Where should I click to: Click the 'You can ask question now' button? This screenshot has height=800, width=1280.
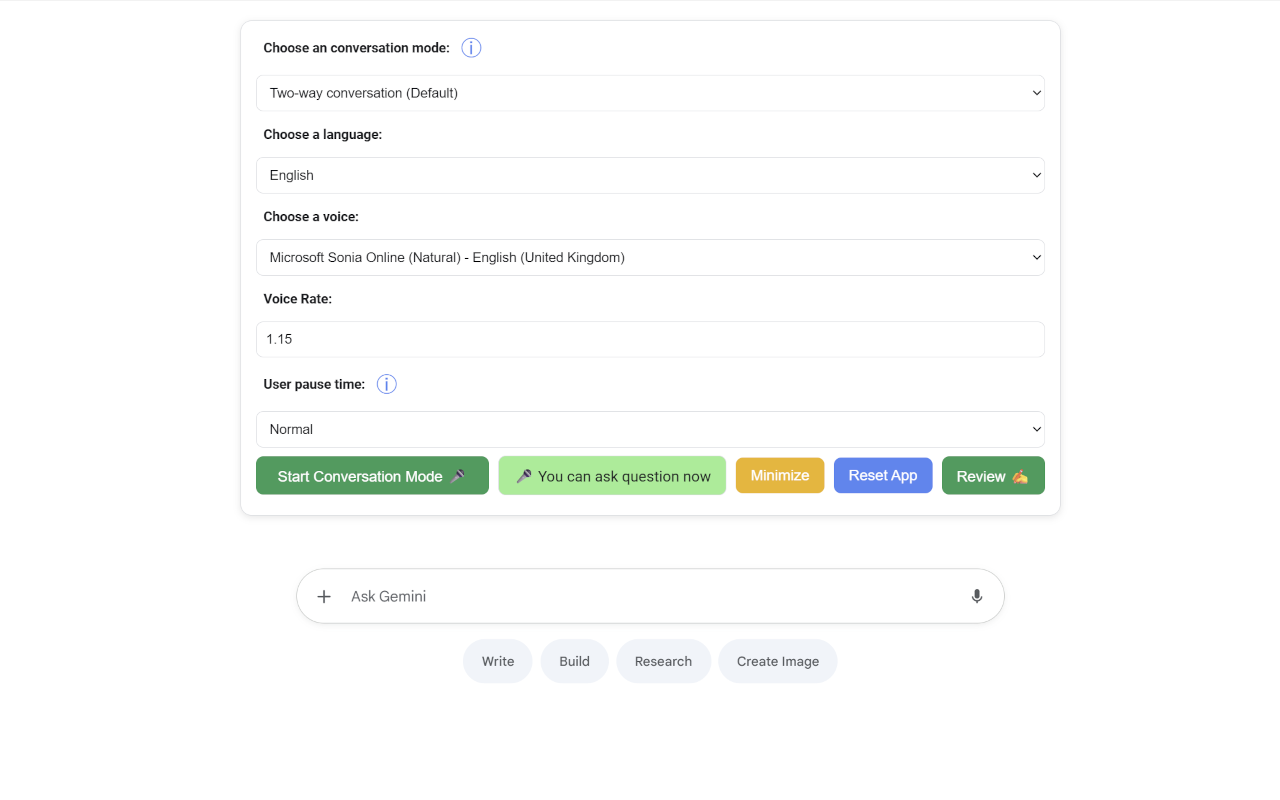(612, 476)
